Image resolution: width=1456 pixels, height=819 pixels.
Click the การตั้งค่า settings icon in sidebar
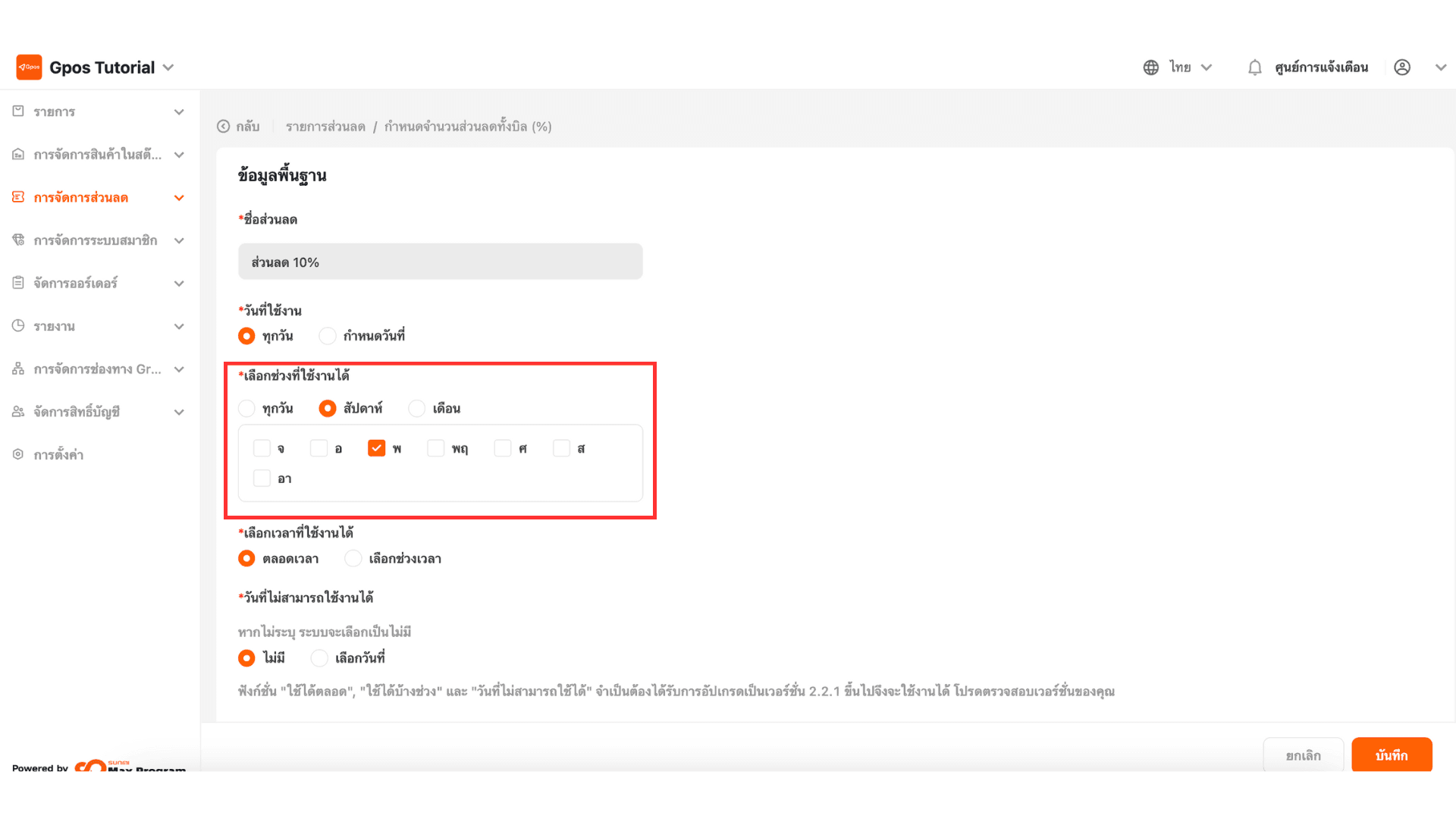18,454
